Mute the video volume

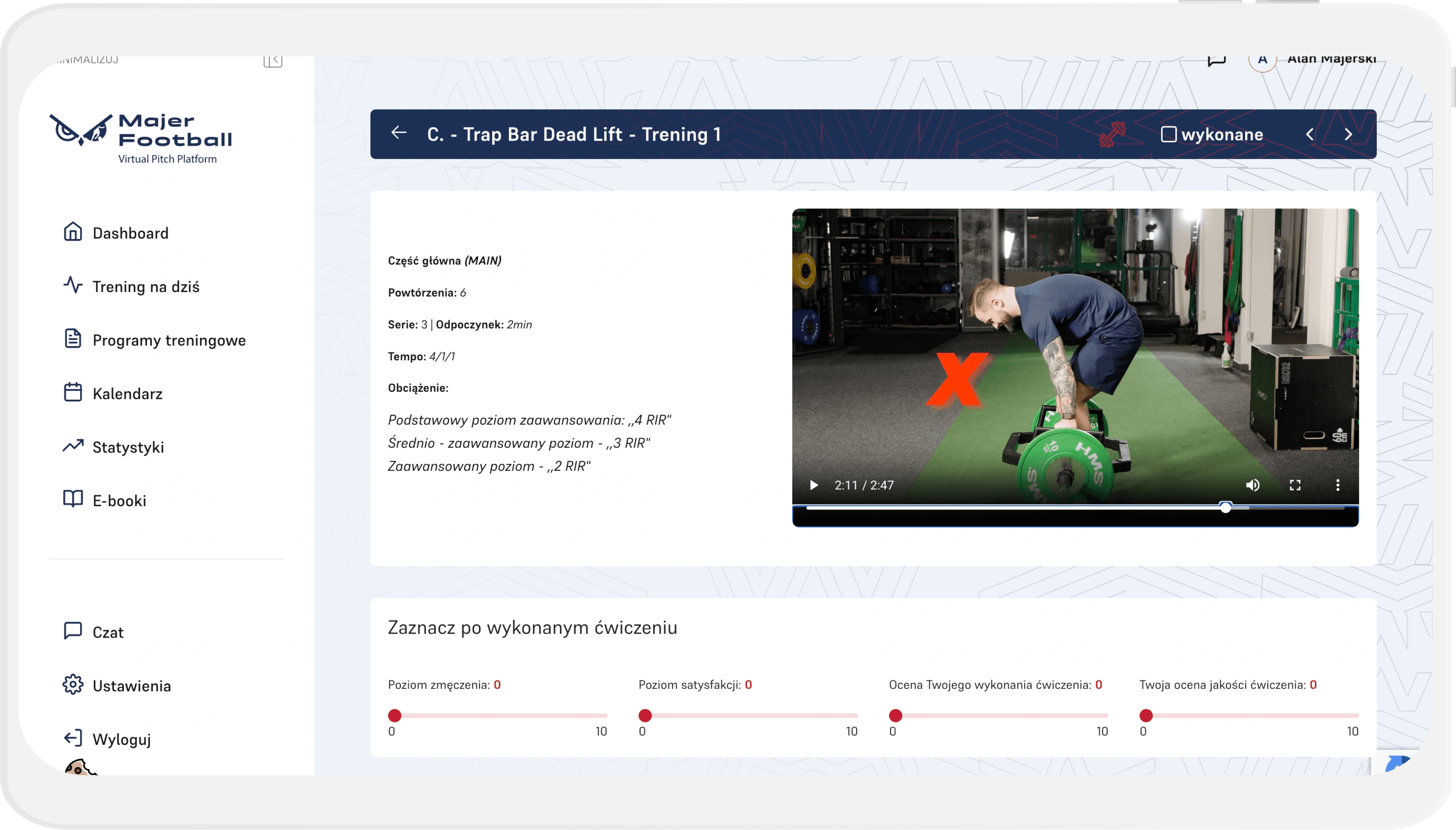pyautogui.click(x=1253, y=485)
